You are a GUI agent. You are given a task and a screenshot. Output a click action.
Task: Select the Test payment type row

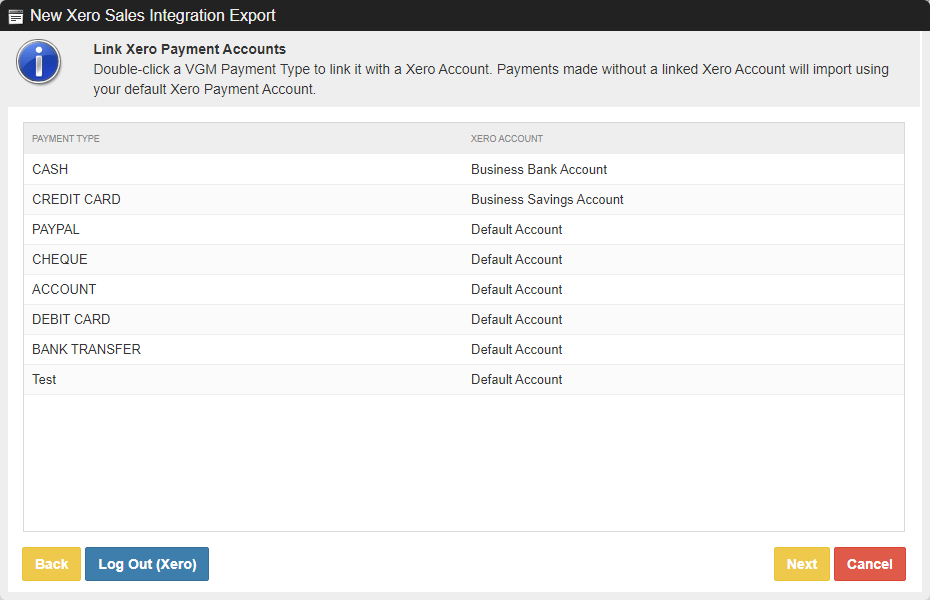click(x=464, y=379)
